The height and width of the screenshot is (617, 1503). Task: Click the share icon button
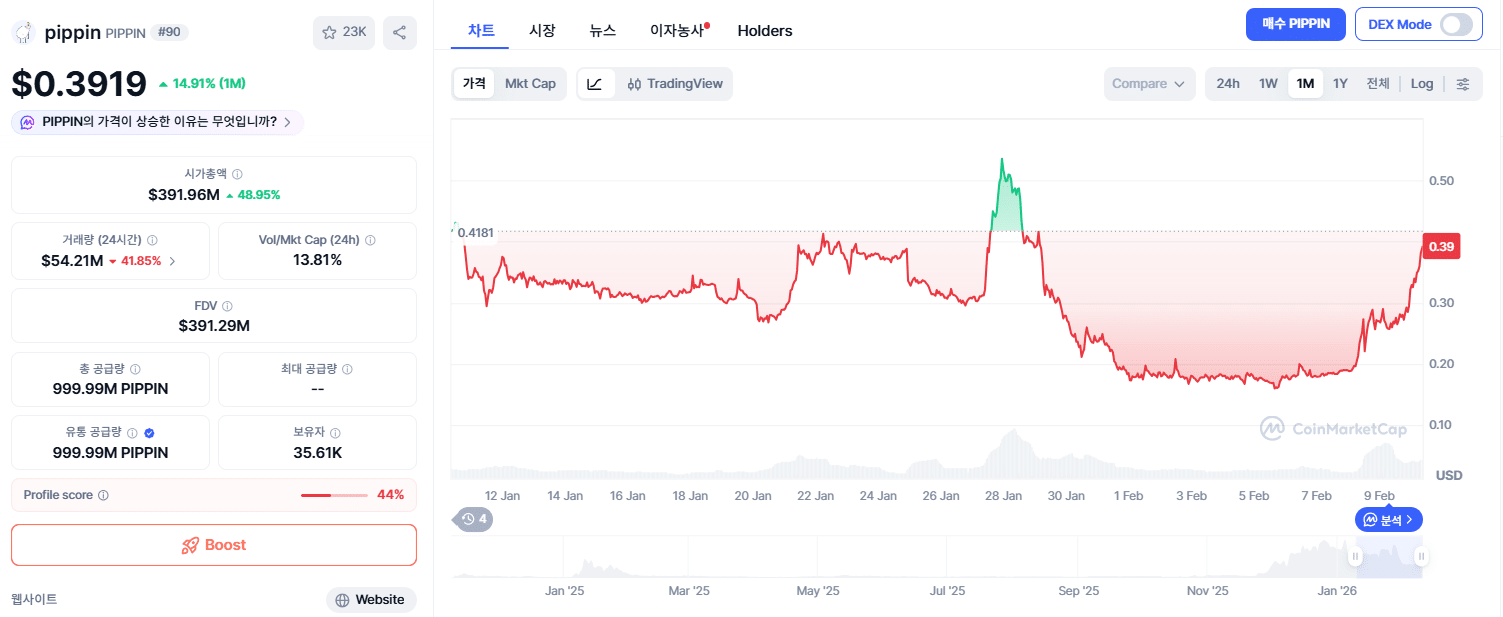click(400, 32)
